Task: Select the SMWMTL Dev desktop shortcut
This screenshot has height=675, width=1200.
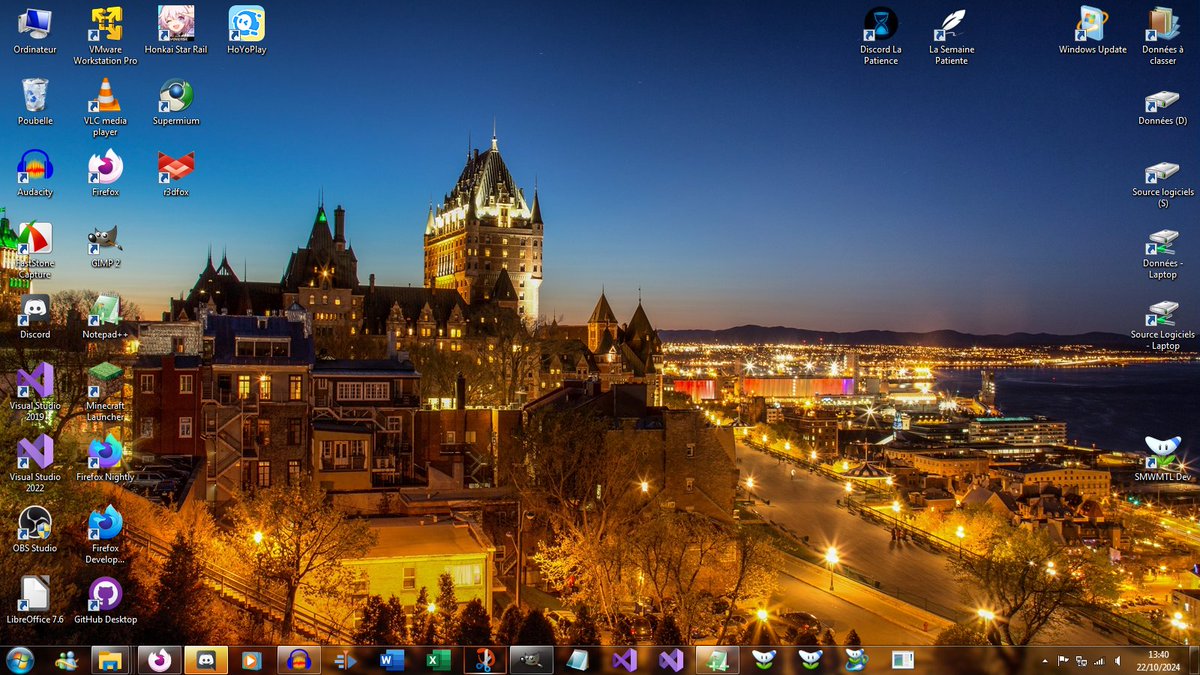Action: 1163,459
